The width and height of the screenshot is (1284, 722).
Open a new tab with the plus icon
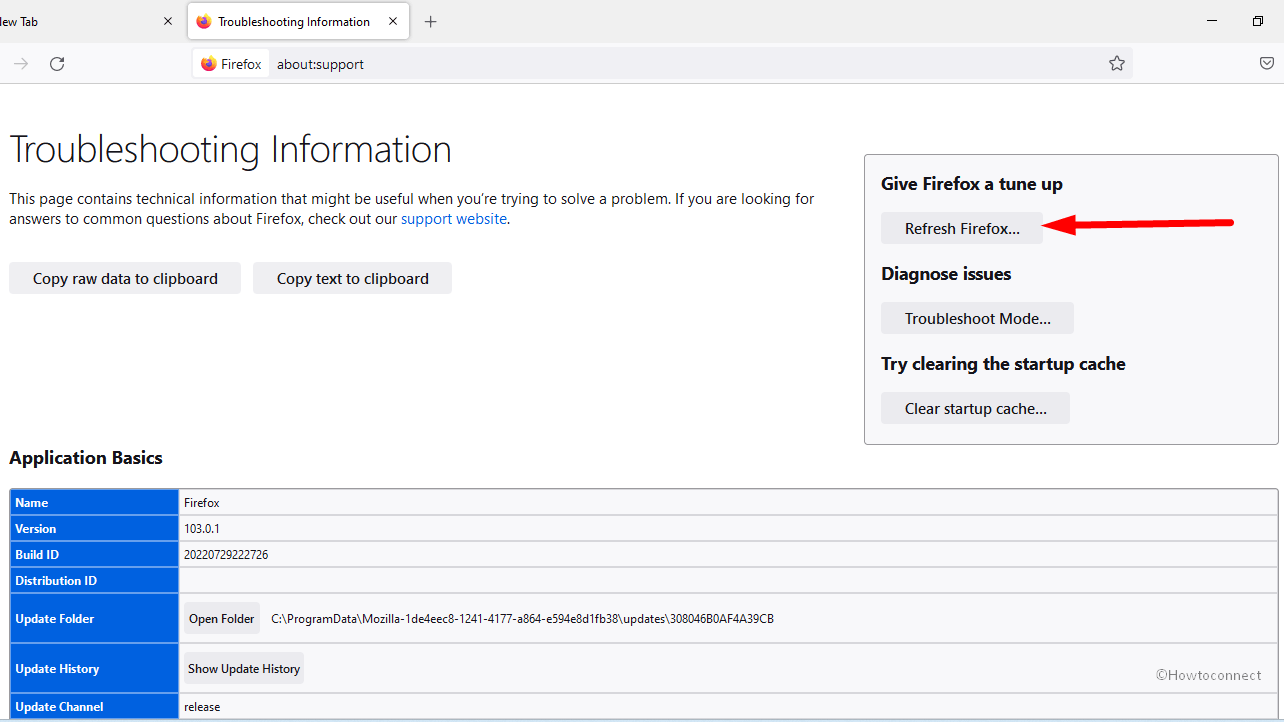(x=430, y=22)
